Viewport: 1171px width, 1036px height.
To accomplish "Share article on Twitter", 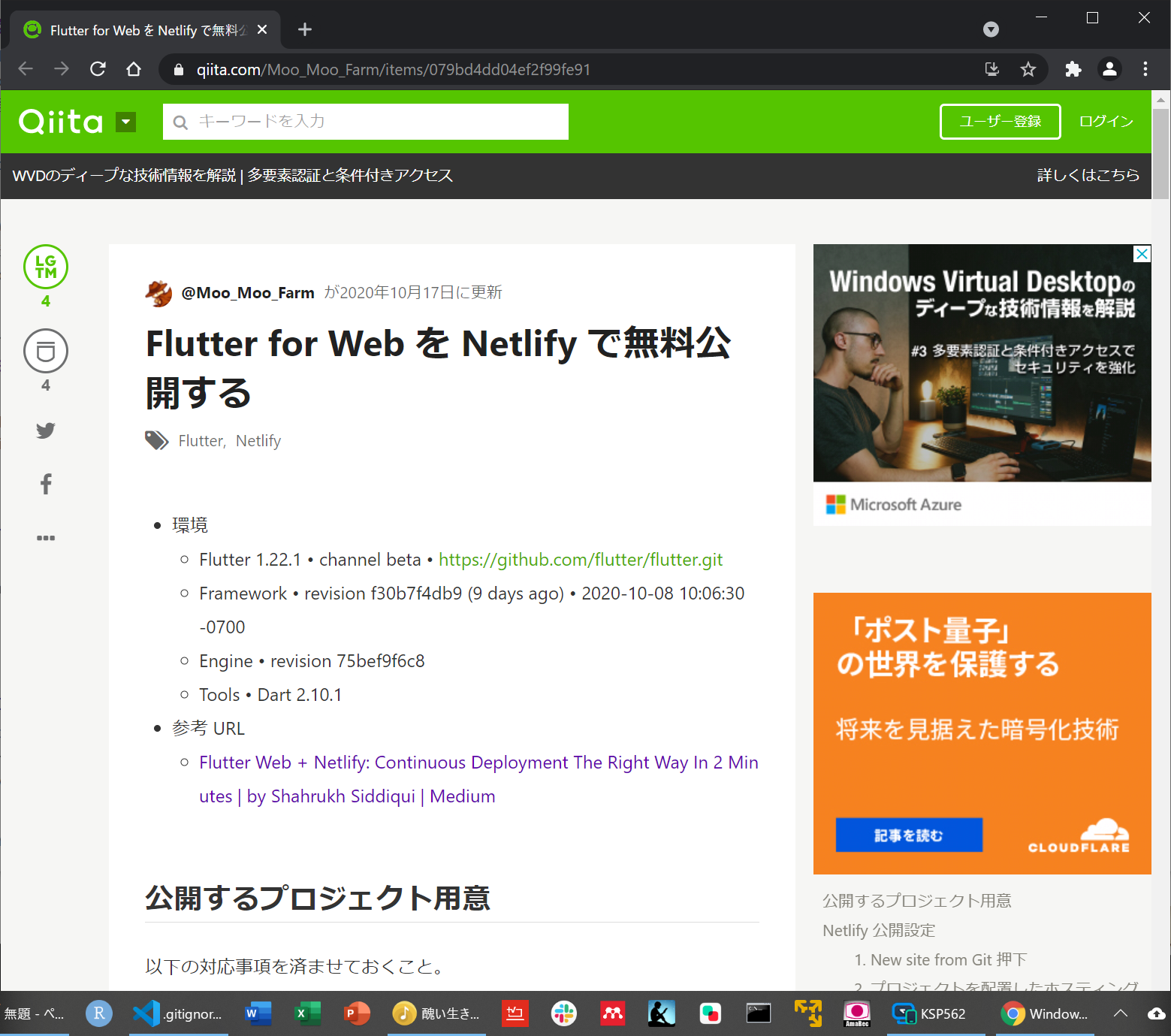I will point(46,430).
